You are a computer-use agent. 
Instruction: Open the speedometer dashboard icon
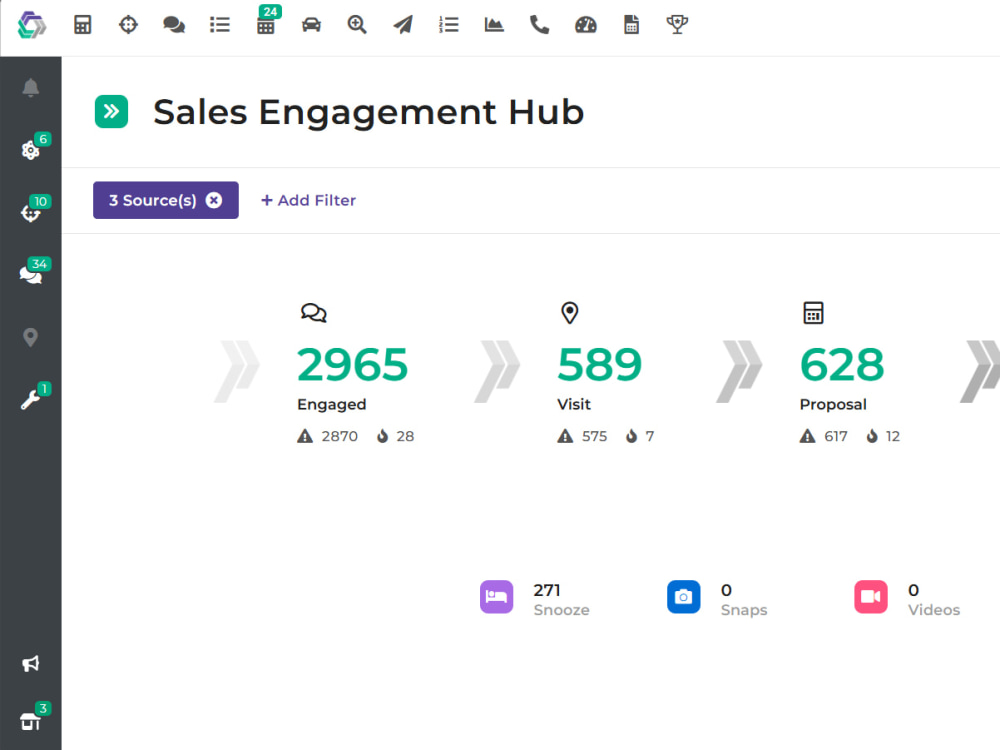pyautogui.click(x=585, y=25)
